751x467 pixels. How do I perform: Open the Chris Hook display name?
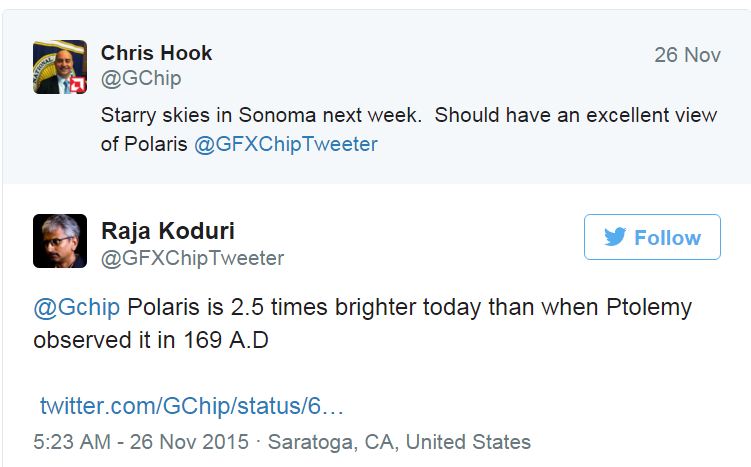156,53
